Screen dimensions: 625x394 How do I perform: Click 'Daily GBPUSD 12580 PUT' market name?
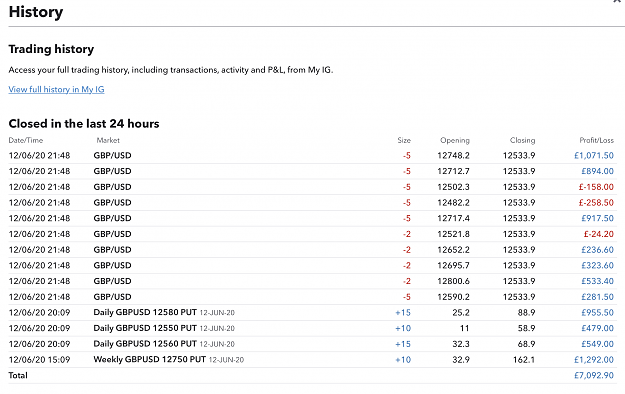click(x=145, y=312)
